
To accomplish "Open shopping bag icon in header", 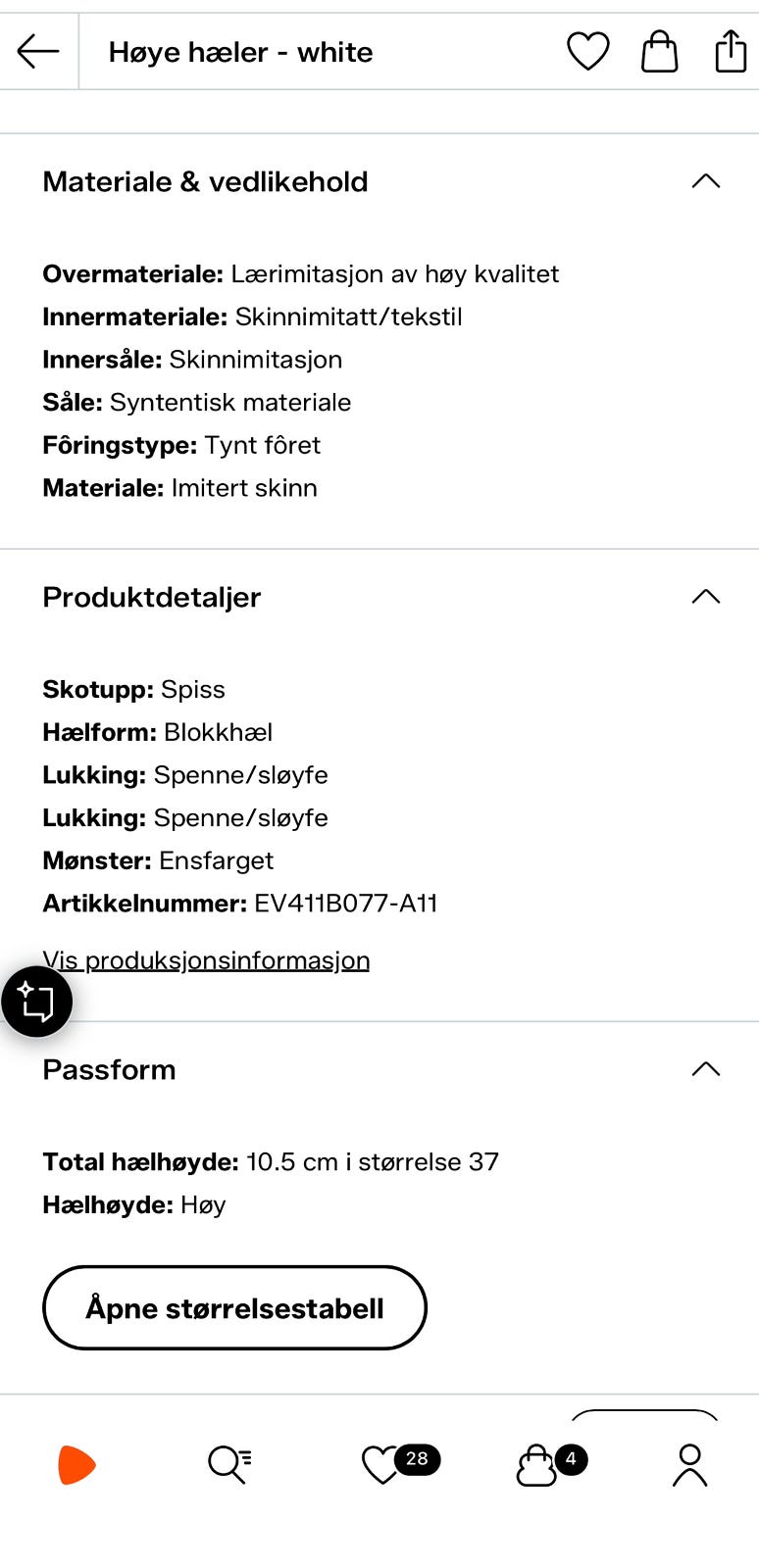I will pos(660,51).
